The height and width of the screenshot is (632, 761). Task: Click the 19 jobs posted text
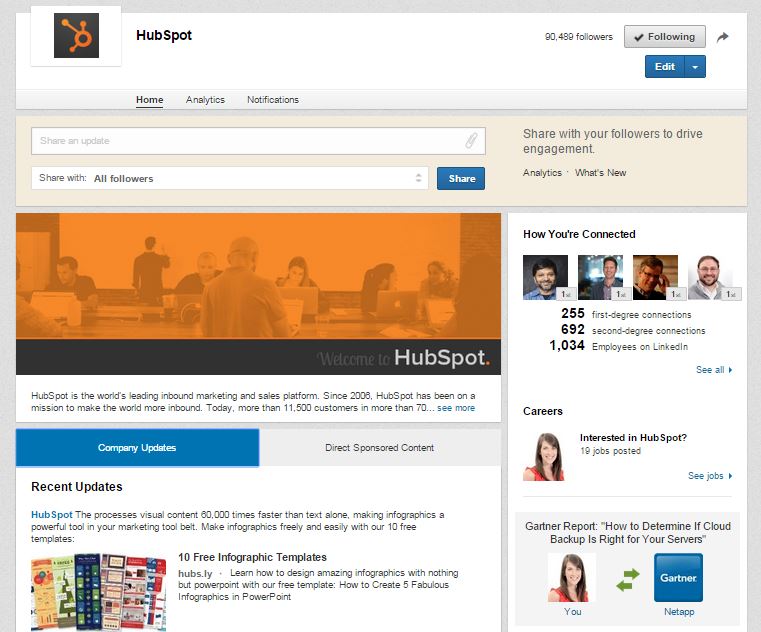pos(611,451)
